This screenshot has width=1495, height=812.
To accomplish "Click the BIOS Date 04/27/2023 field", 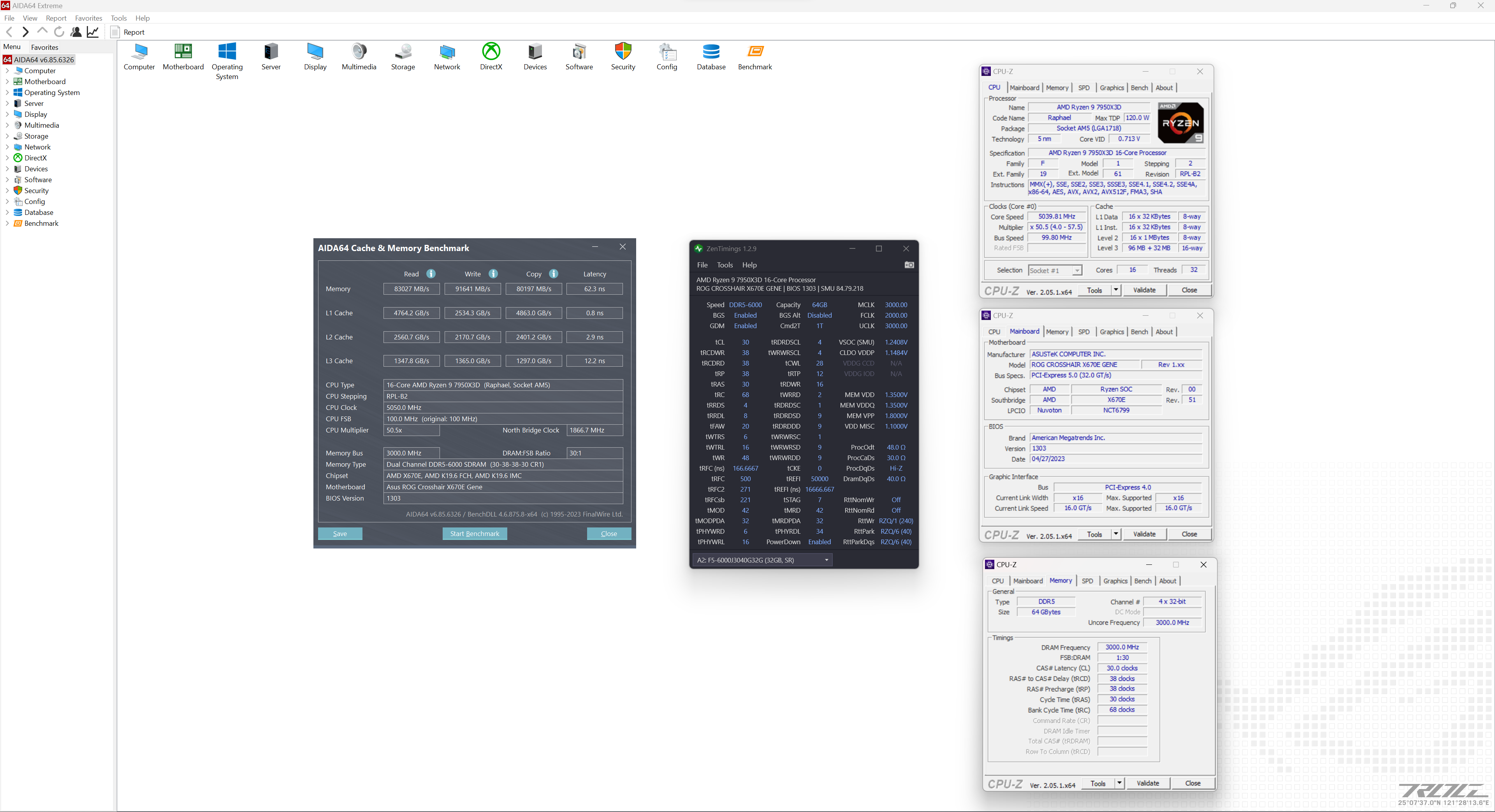I will click(x=1115, y=459).
